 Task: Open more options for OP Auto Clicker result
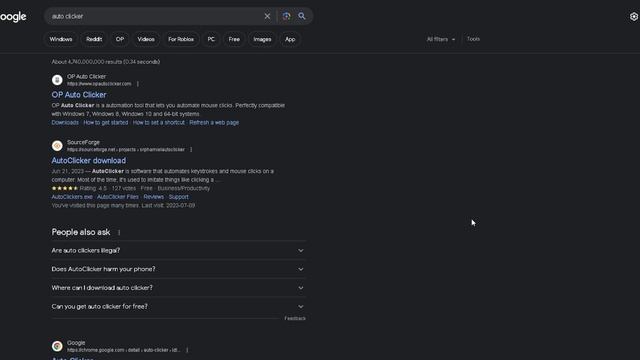point(138,84)
